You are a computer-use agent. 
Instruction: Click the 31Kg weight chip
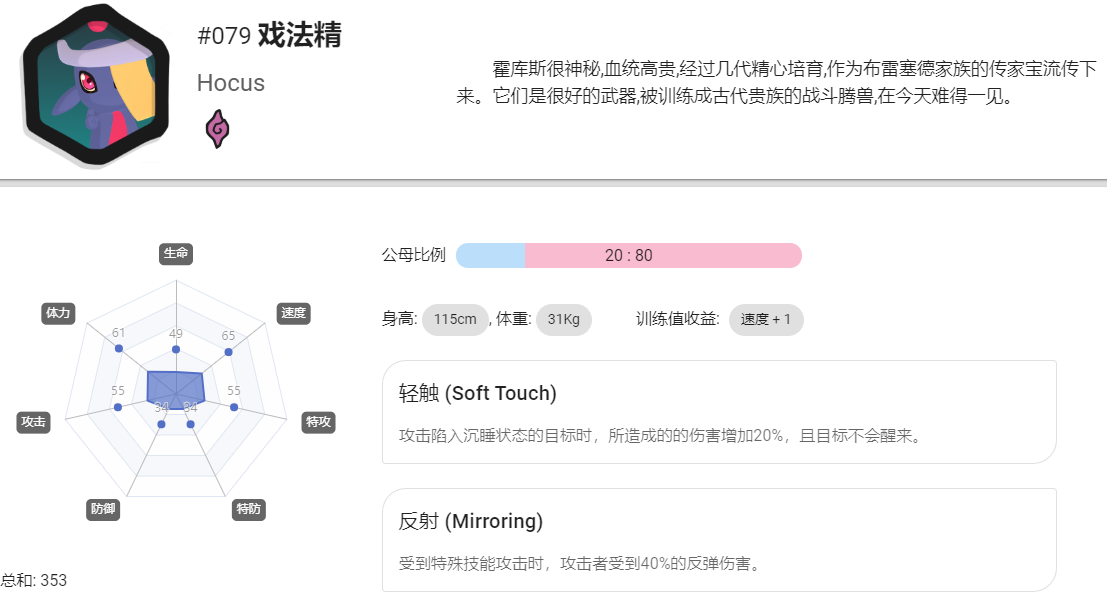563,320
